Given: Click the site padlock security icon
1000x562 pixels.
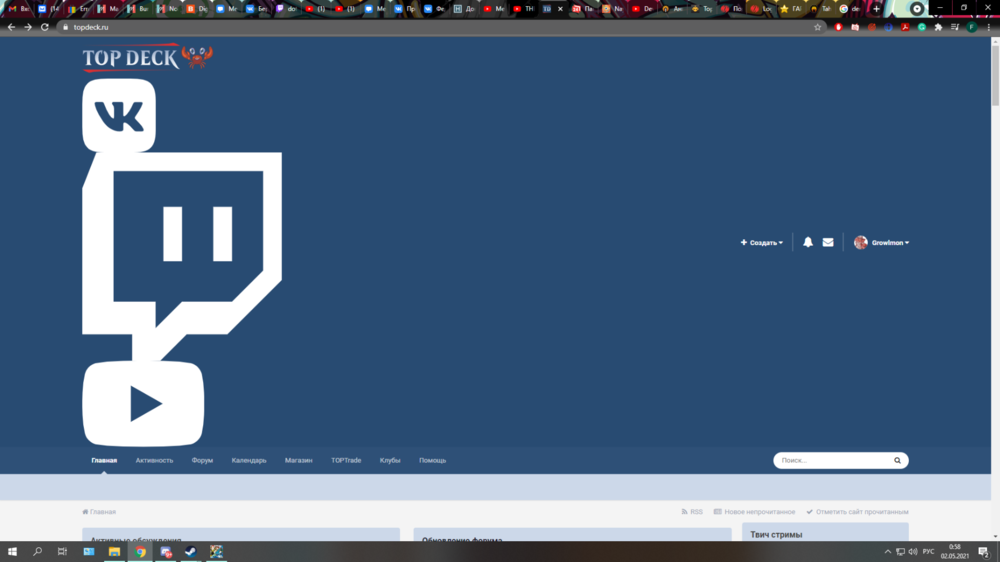Looking at the screenshot, I should point(65,27).
